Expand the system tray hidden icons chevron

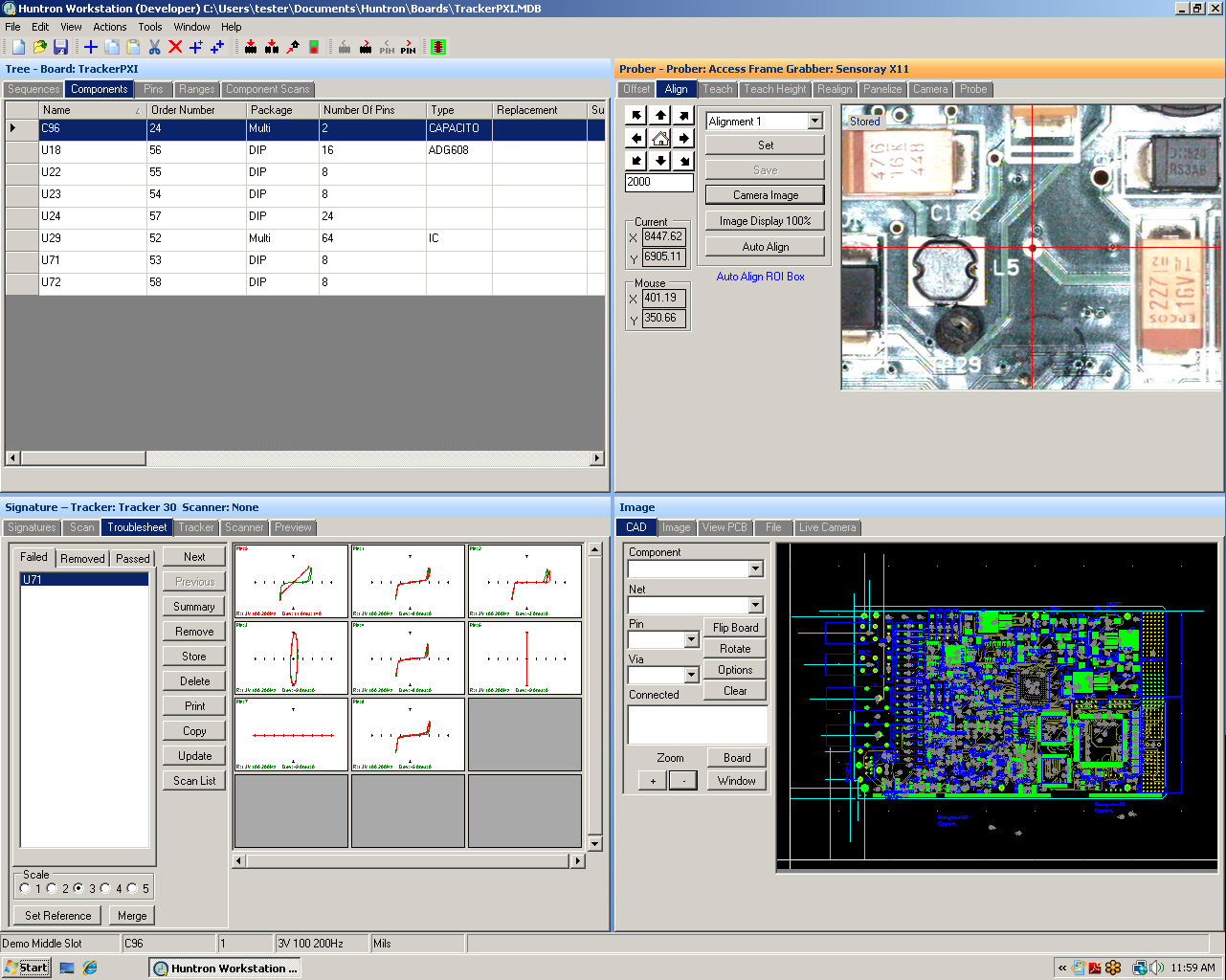click(x=1062, y=968)
